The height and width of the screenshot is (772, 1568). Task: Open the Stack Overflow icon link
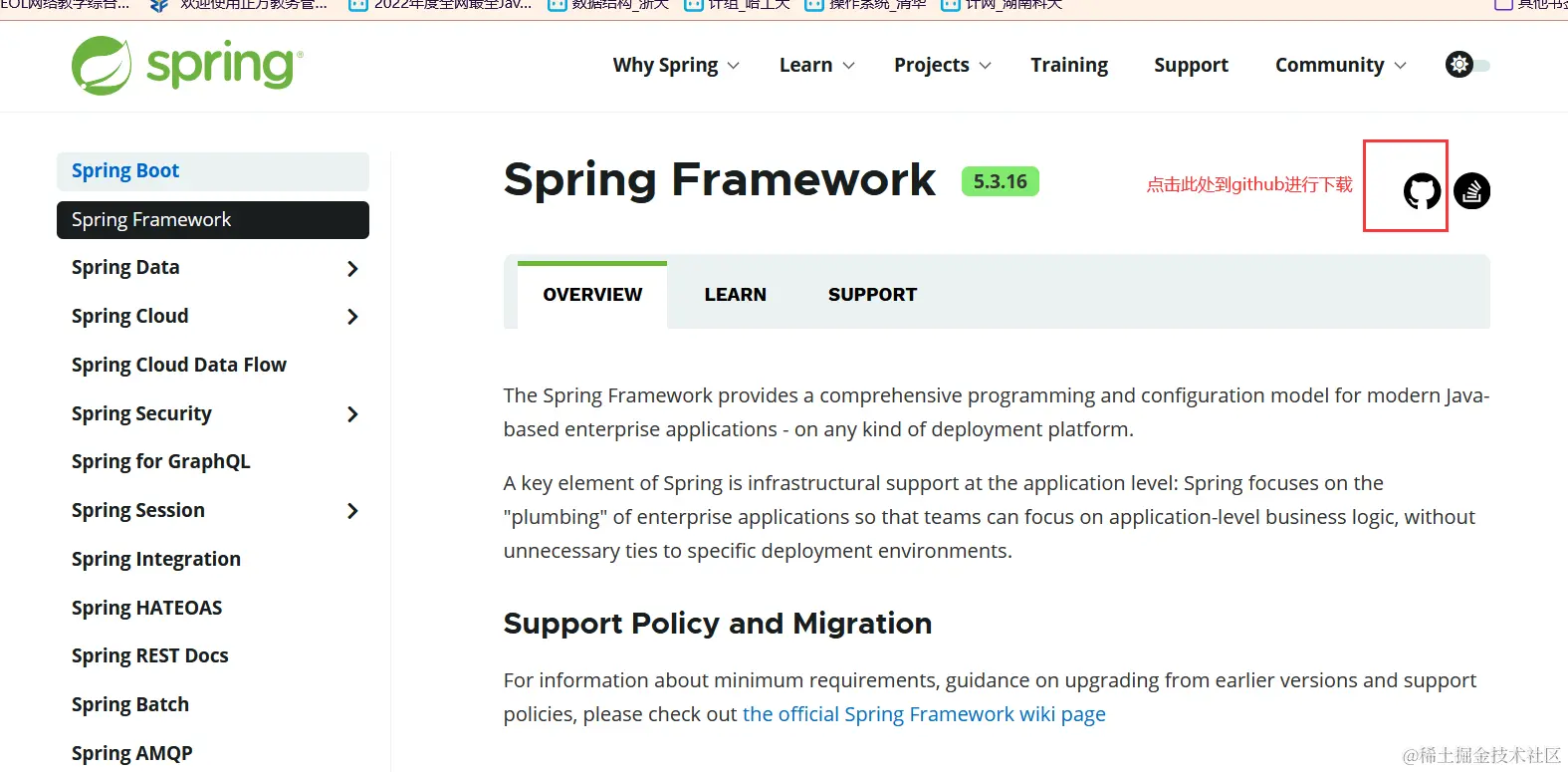[1471, 190]
